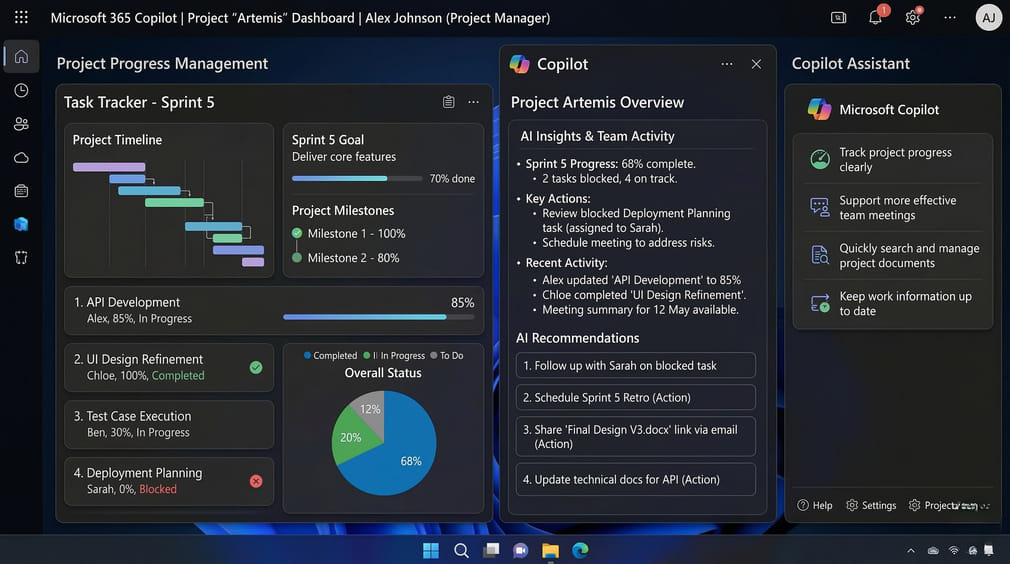This screenshot has height=564, width=1010.
Task: Go to Home in the left sidebar
Action: tap(21, 57)
